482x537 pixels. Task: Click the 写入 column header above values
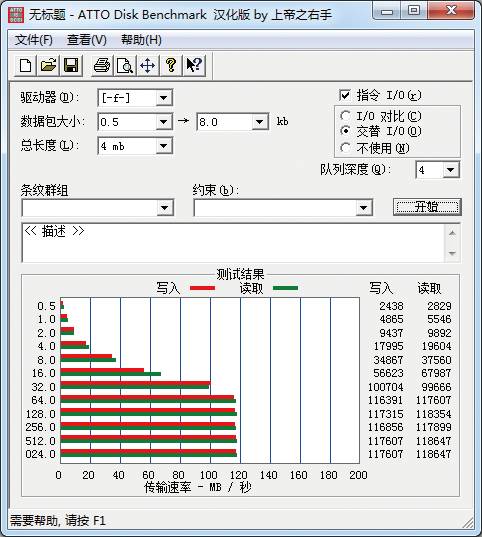[381, 288]
